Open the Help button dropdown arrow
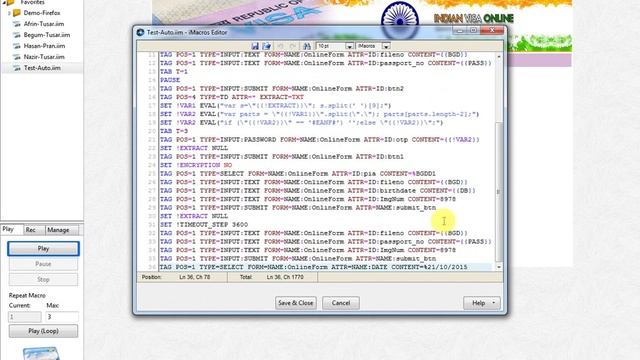 (494, 303)
